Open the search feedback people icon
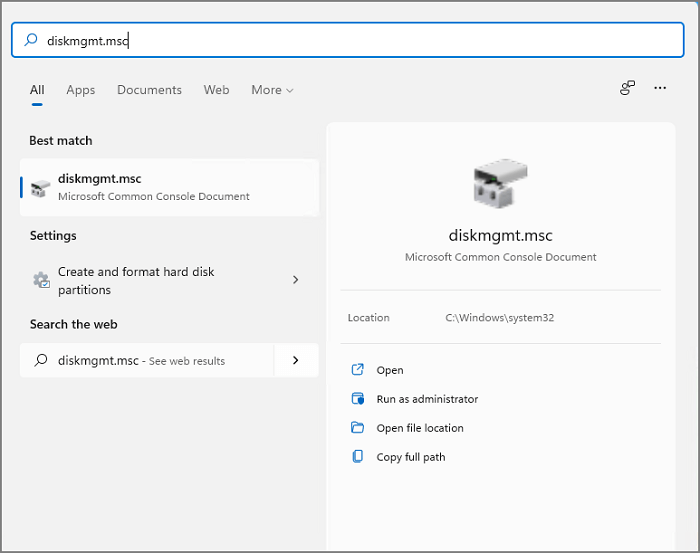The height and width of the screenshot is (553, 700). (x=627, y=89)
